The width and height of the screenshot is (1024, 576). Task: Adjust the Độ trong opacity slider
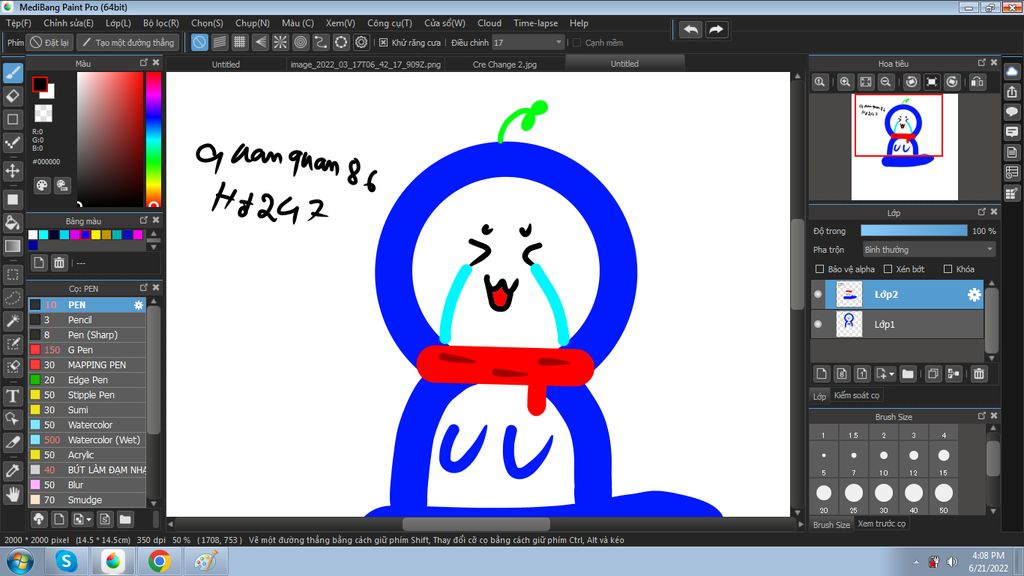pyautogui.click(x=914, y=231)
